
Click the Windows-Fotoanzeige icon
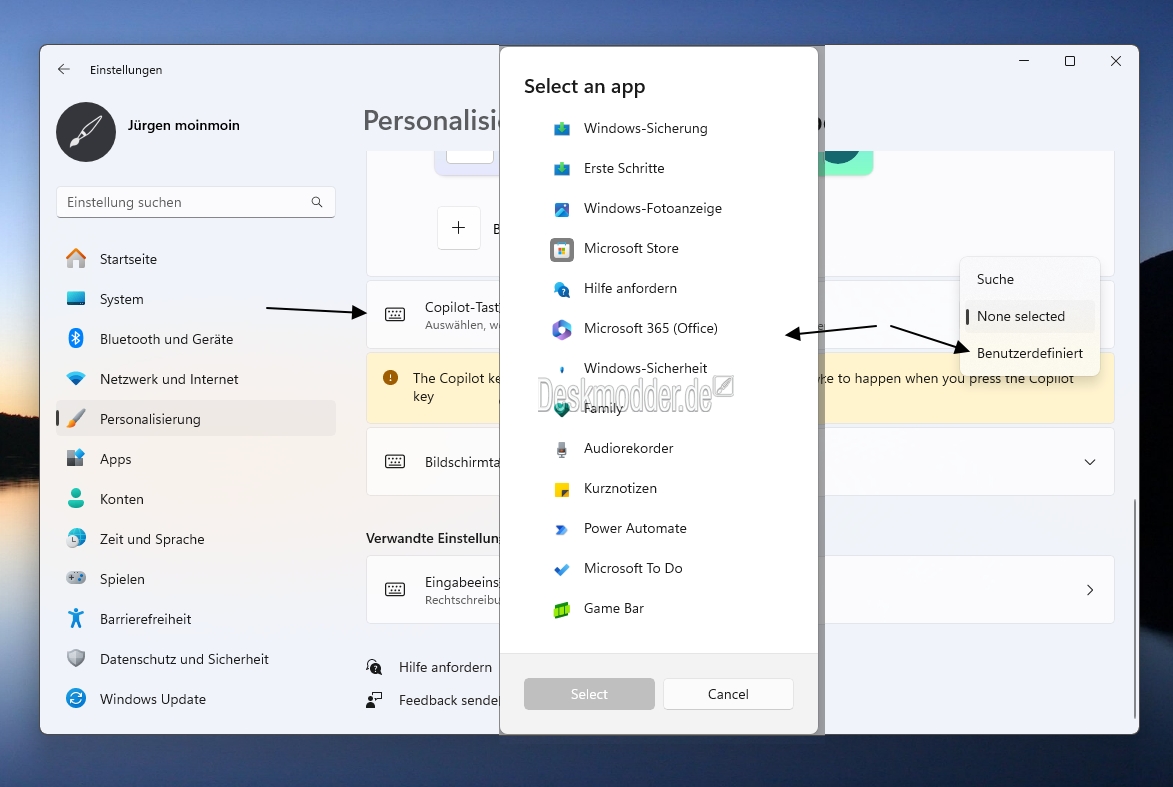point(562,209)
